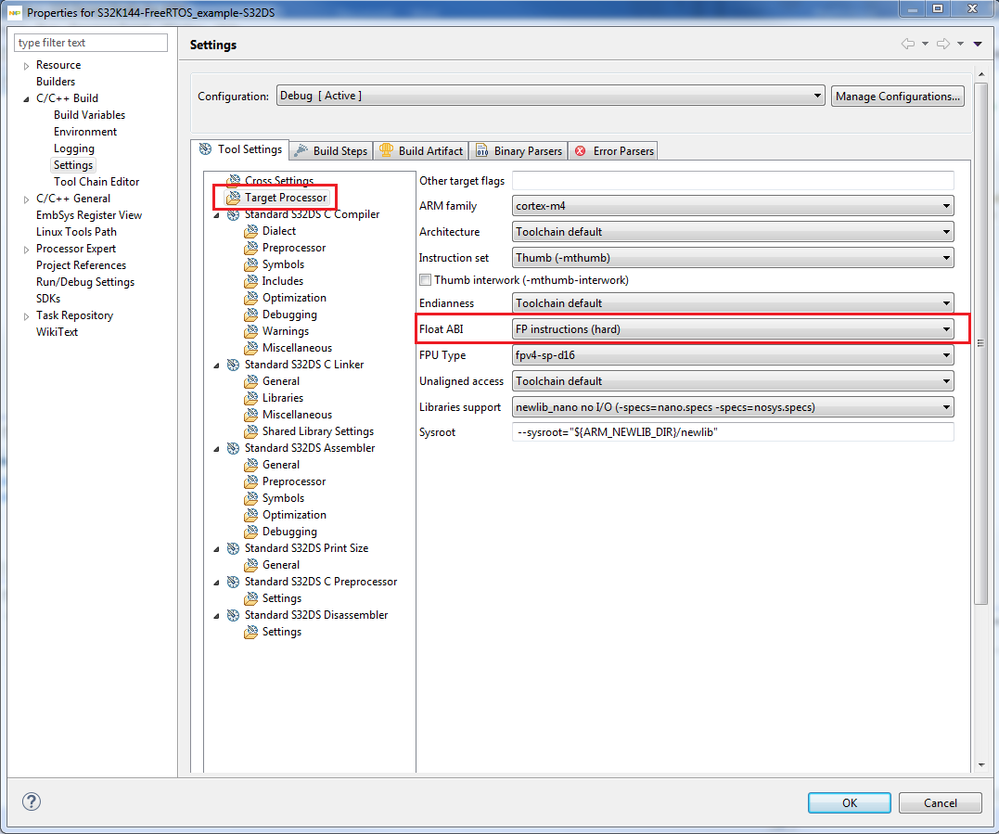Click the Standard S32DS C Preprocessor tool icon

point(234,582)
